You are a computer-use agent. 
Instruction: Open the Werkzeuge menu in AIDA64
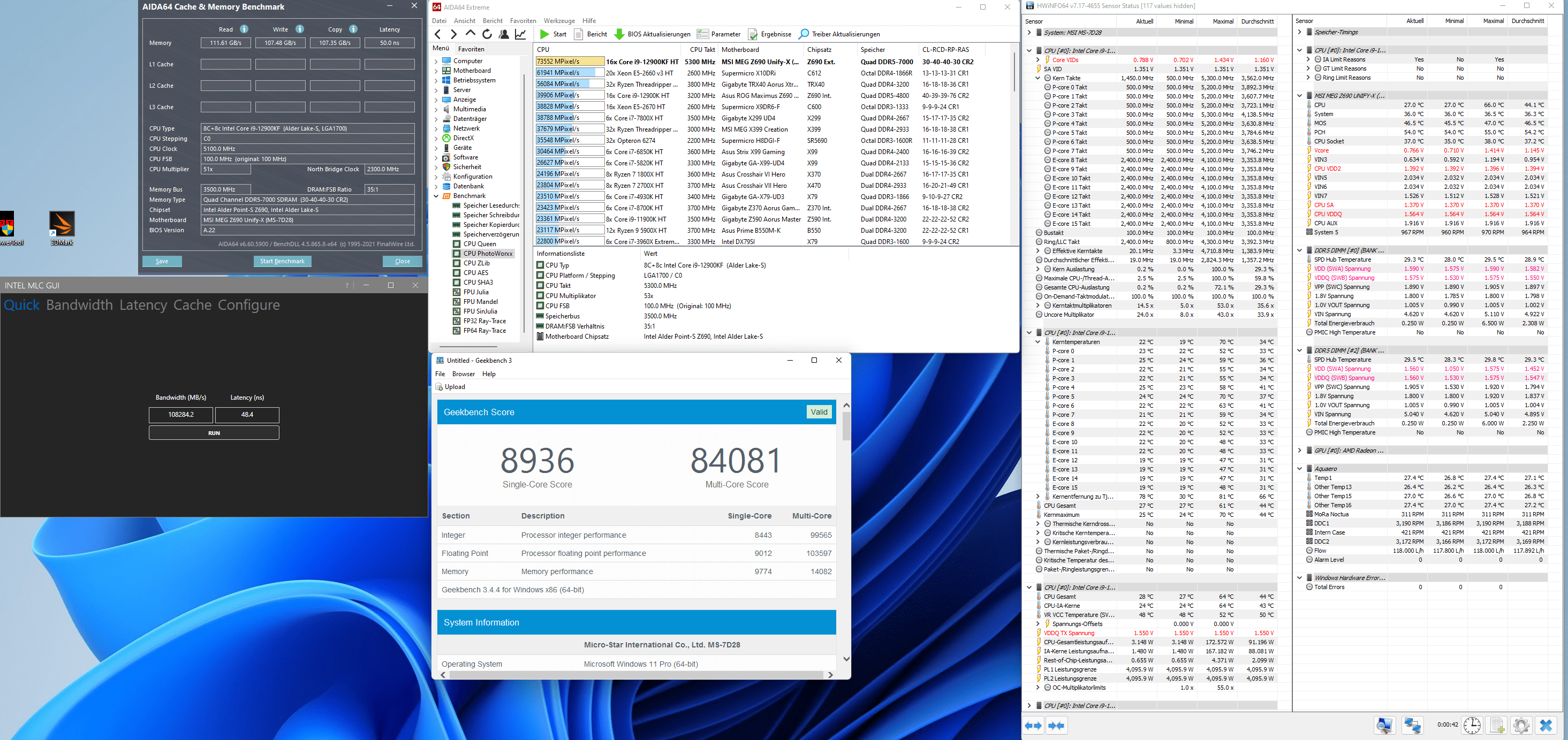tap(559, 21)
